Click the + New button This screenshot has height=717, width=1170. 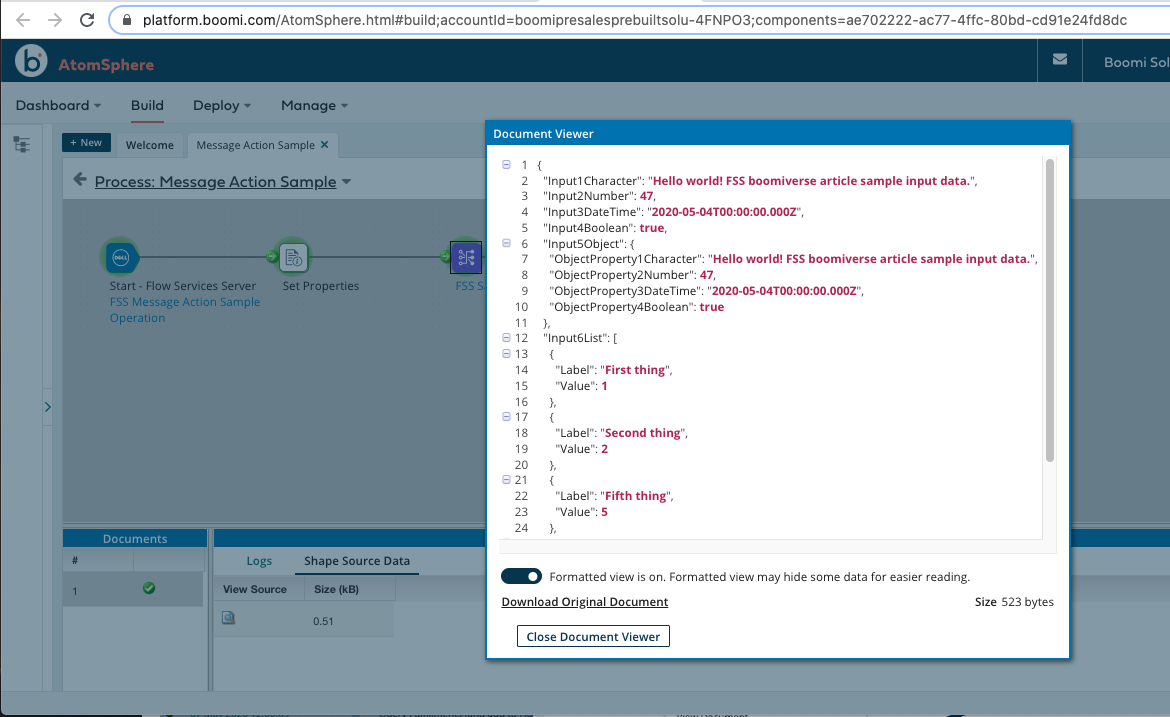87,143
